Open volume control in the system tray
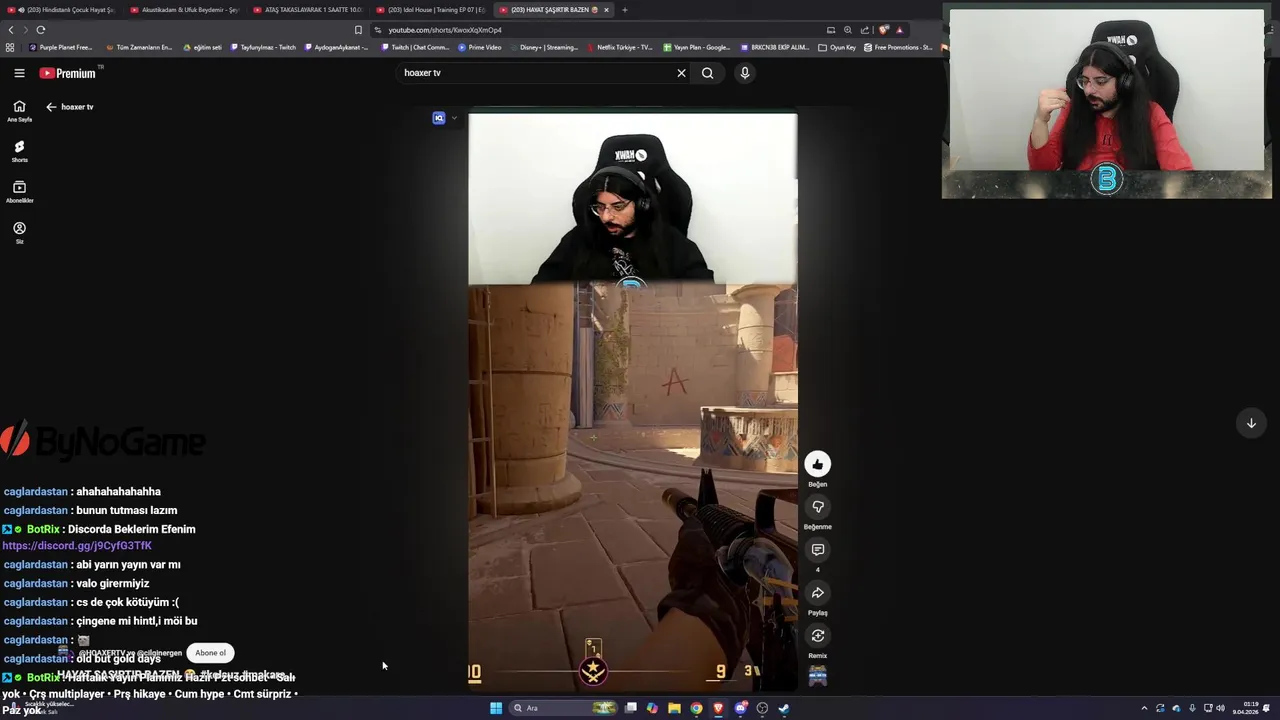The image size is (1280, 720). [1220, 708]
